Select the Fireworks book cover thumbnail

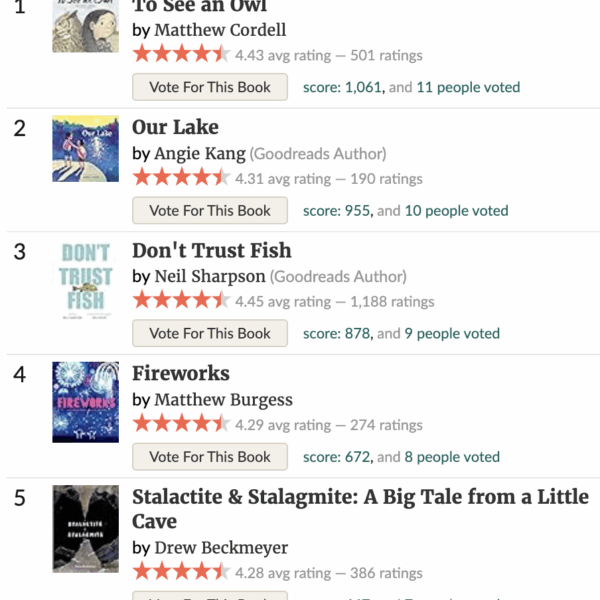tap(85, 402)
